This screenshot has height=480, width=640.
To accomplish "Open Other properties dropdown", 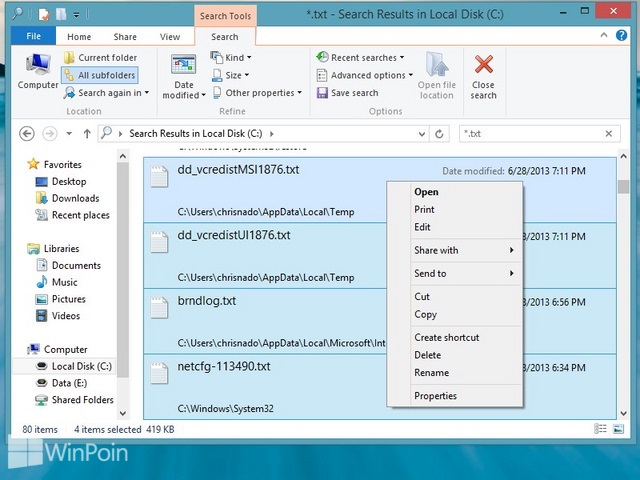I will point(258,93).
